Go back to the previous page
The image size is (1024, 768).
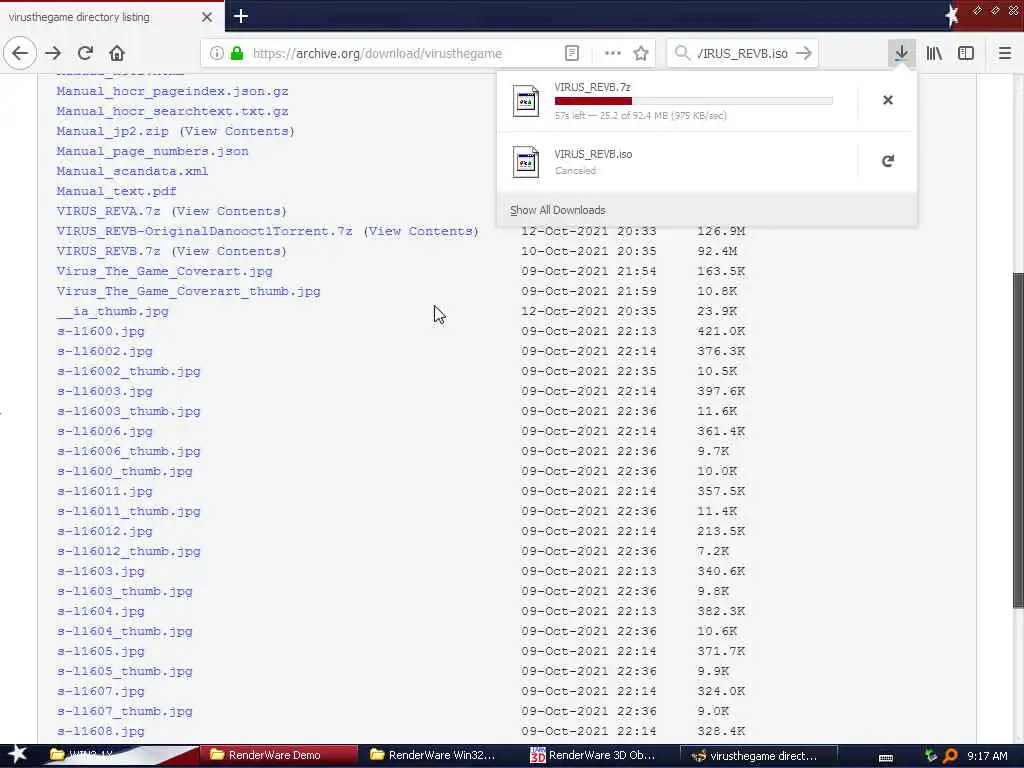coord(20,53)
